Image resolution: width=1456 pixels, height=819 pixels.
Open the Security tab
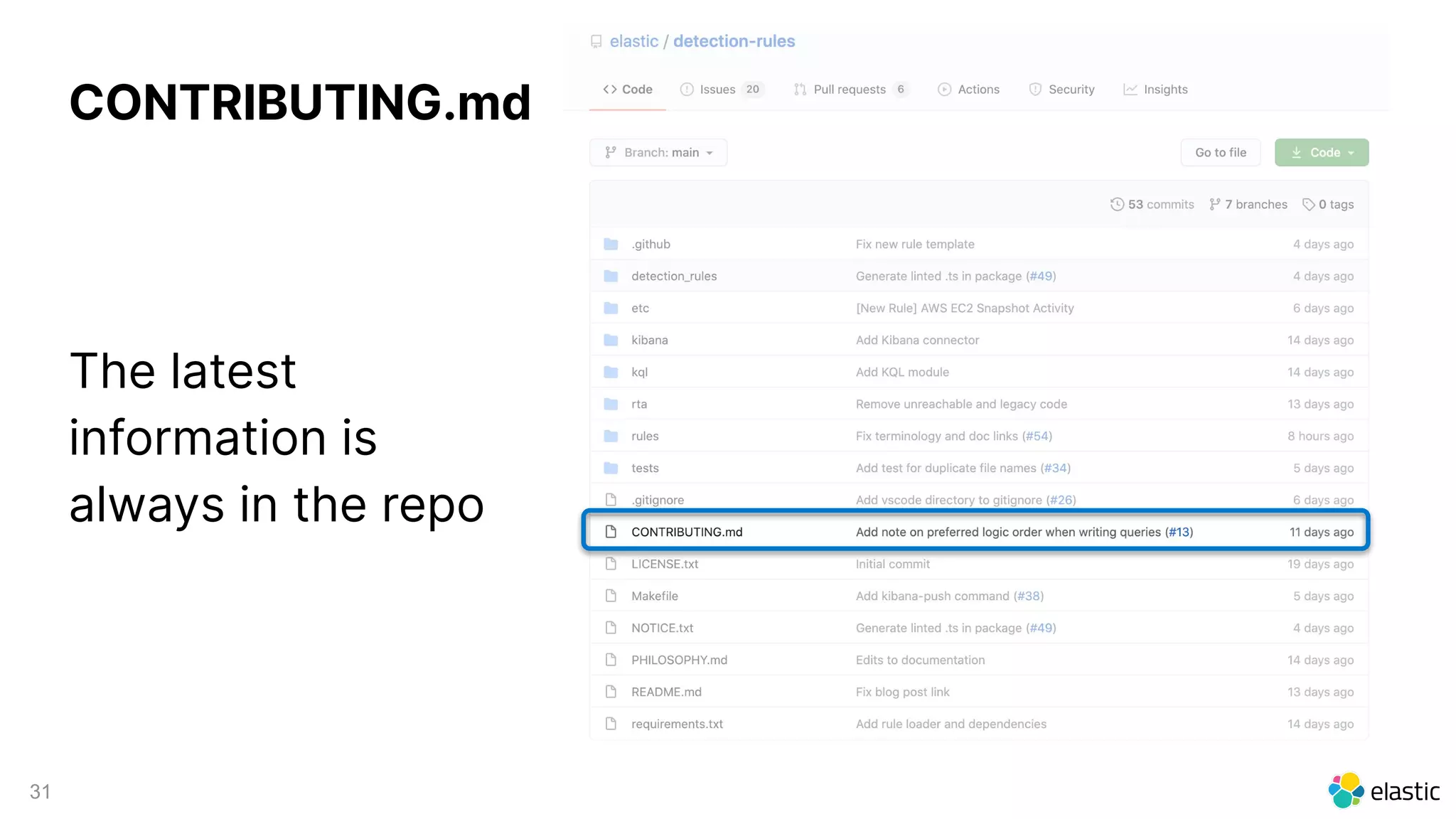[1061, 90]
